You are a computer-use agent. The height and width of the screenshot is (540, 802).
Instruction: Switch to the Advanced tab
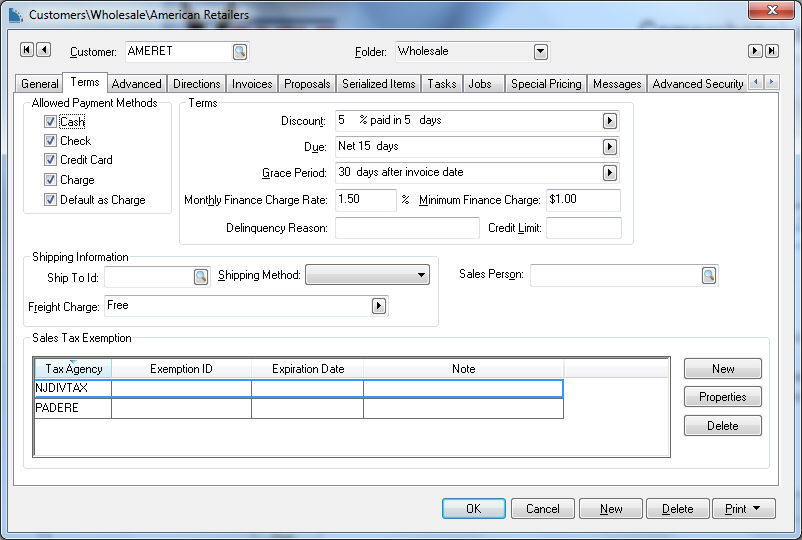point(136,84)
